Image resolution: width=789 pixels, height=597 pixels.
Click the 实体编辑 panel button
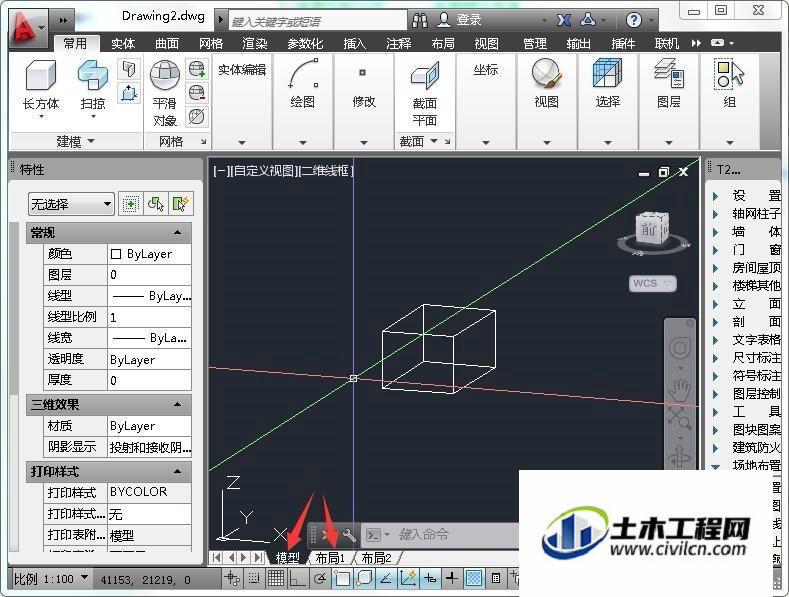[242, 70]
